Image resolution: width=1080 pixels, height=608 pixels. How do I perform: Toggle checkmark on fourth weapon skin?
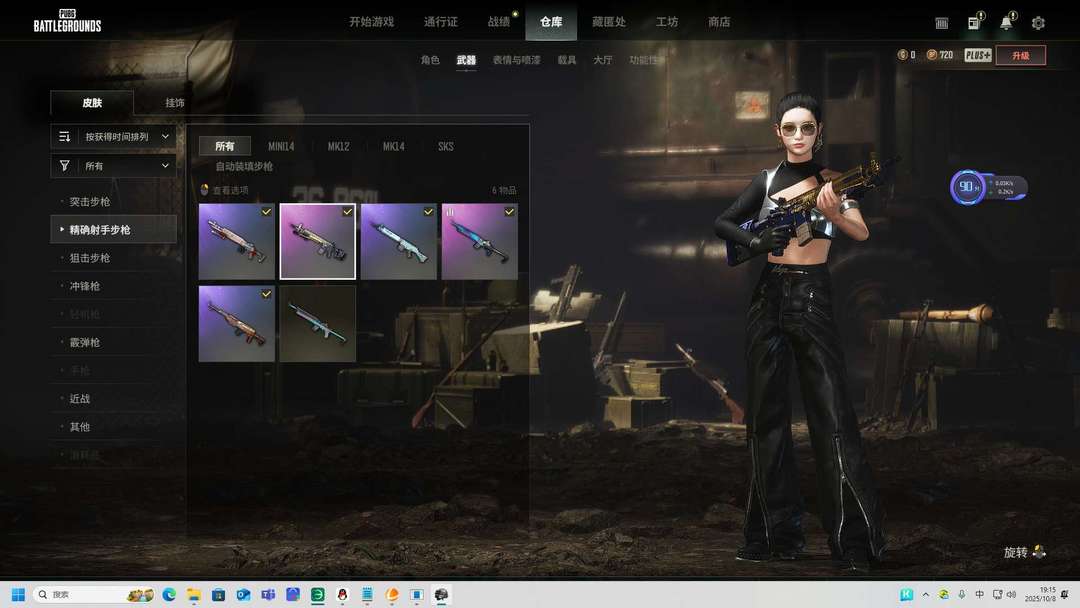[509, 212]
